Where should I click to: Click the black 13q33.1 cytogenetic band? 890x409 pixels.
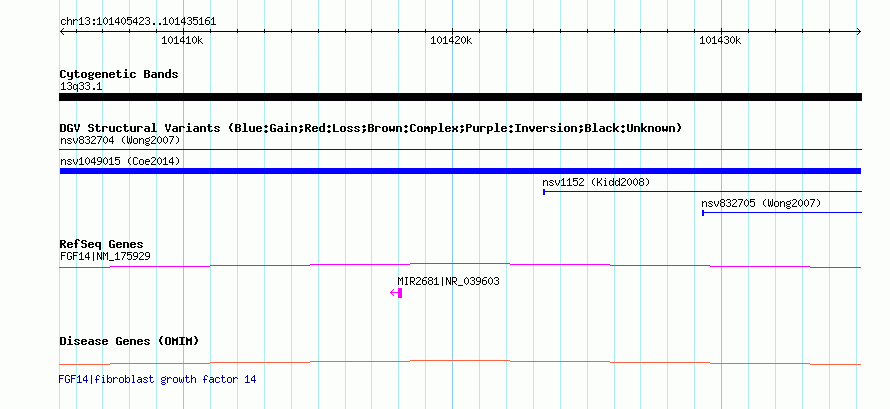pos(460,97)
